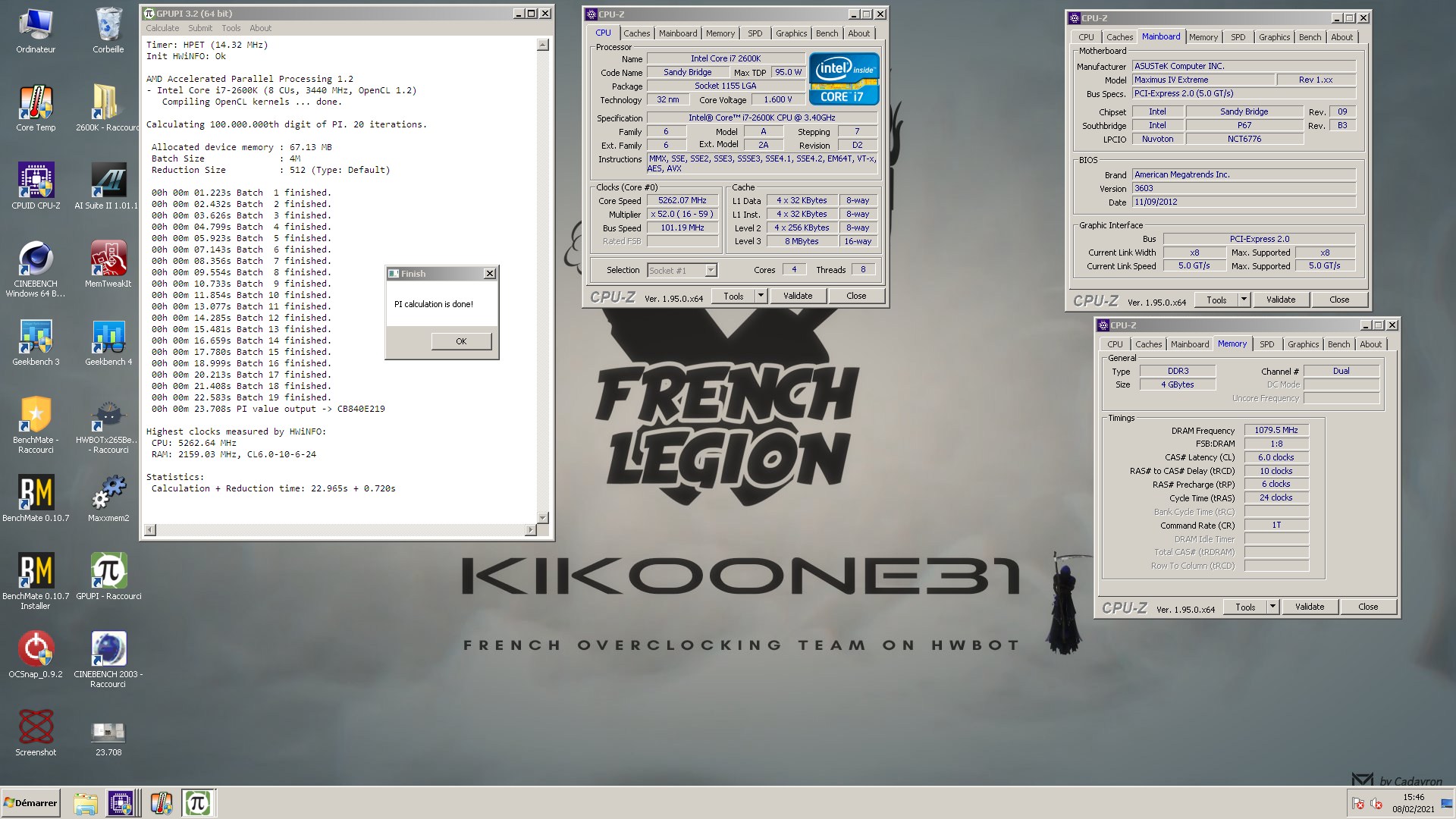Click Validate in the CPU tab window
Viewport: 1456px width, 819px height.
(x=797, y=296)
